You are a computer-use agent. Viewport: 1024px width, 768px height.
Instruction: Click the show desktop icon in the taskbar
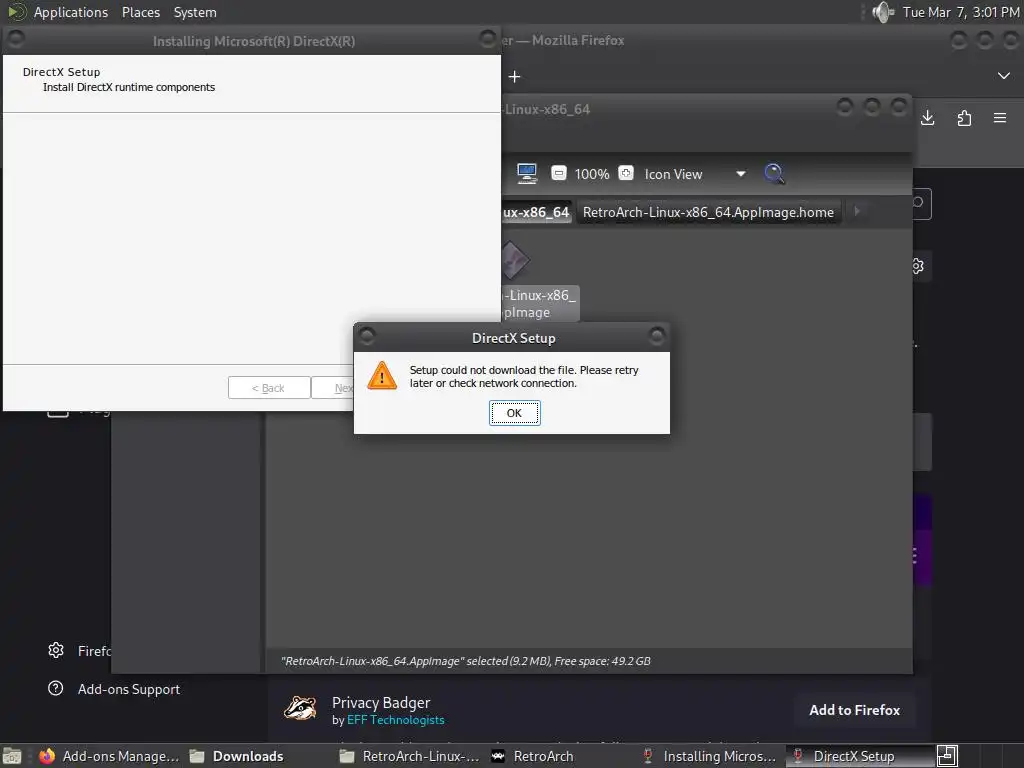click(x=12, y=756)
